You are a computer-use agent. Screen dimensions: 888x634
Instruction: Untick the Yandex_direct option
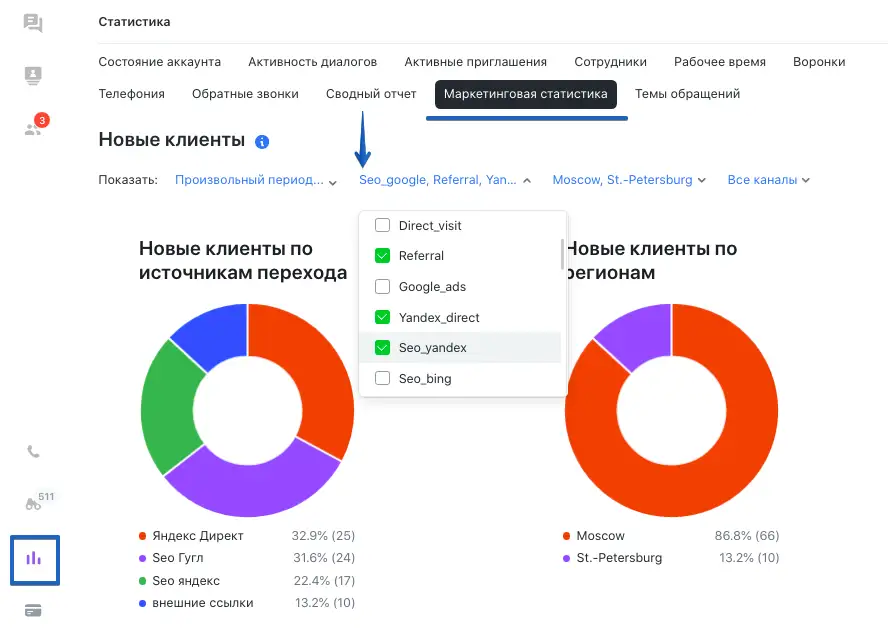[x=382, y=317]
